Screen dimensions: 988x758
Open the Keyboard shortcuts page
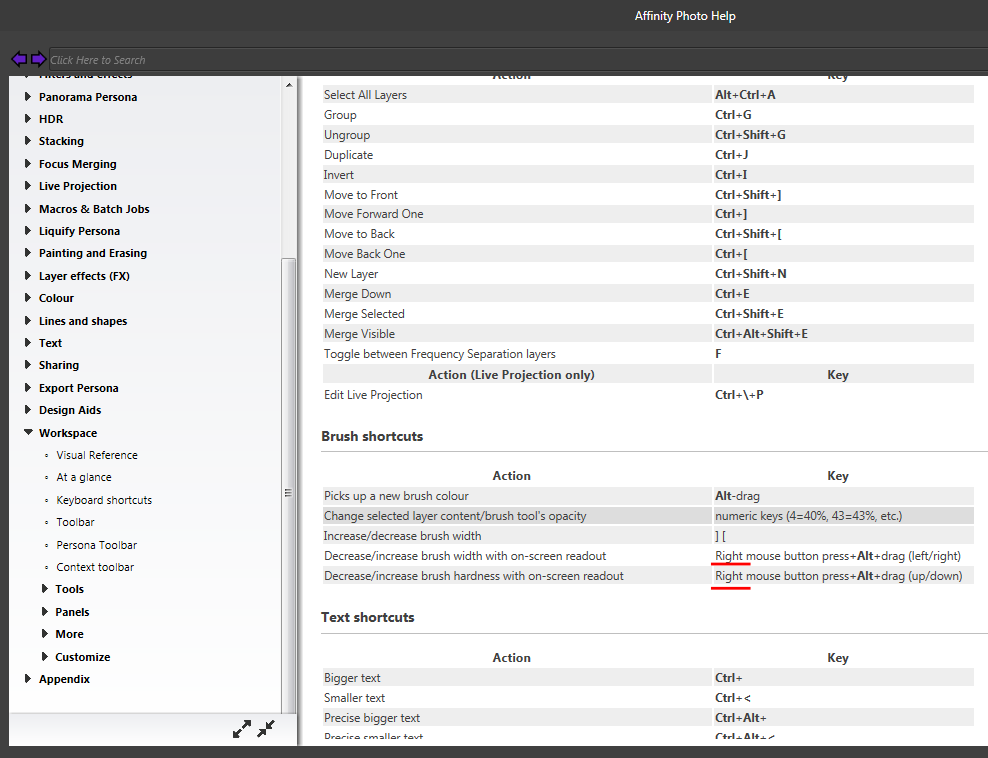point(104,500)
